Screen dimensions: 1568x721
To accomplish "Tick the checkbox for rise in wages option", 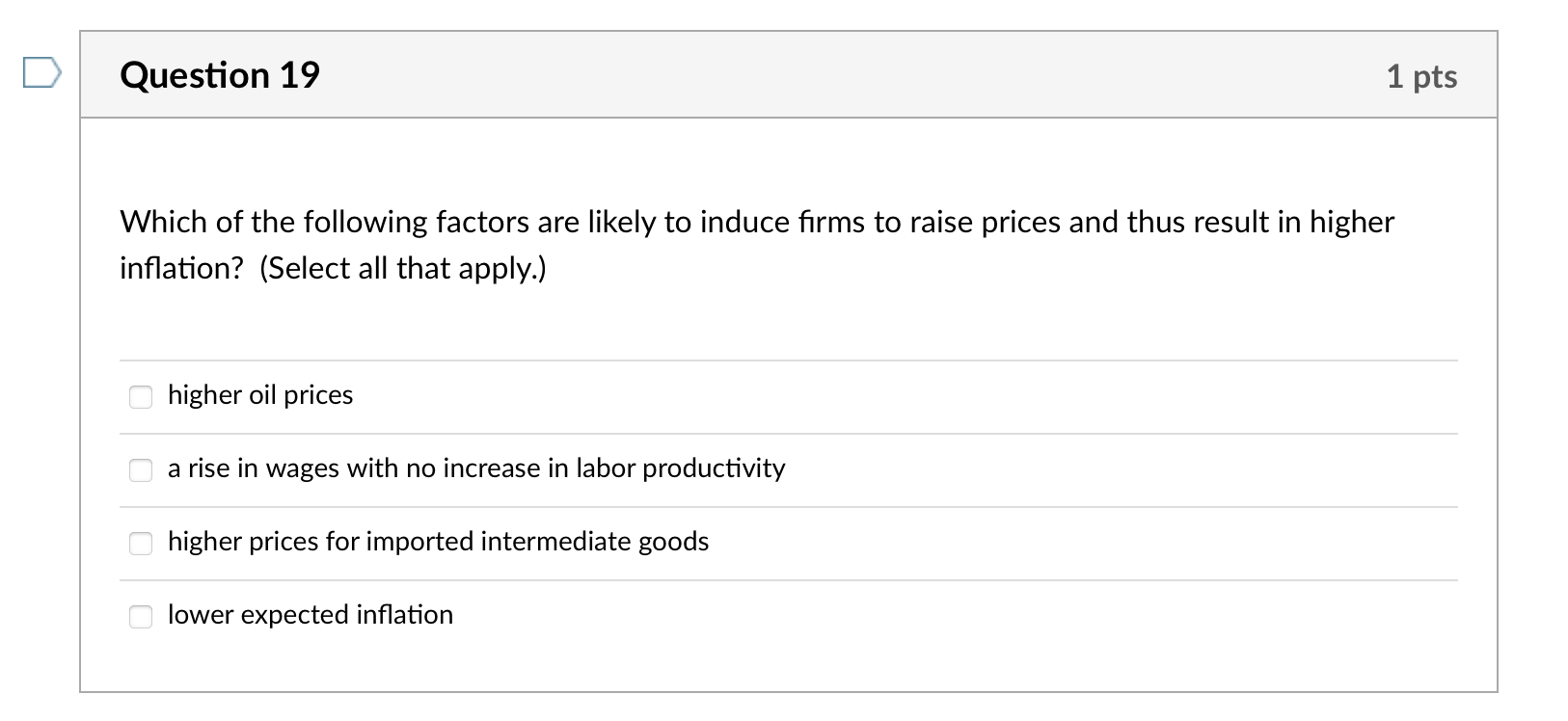I will pyautogui.click(x=141, y=469).
